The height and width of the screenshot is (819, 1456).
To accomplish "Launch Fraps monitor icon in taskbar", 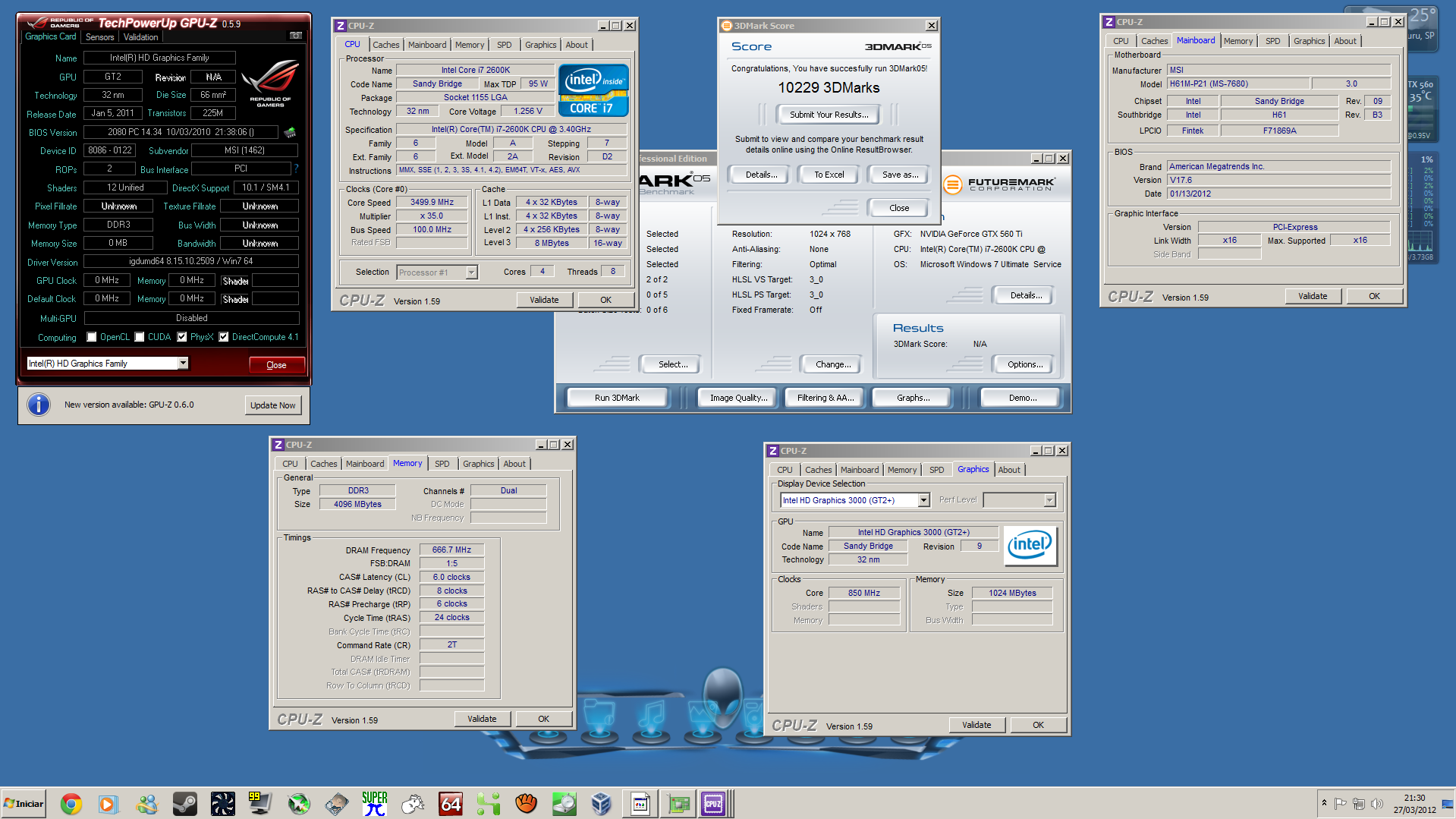I will point(260,803).
